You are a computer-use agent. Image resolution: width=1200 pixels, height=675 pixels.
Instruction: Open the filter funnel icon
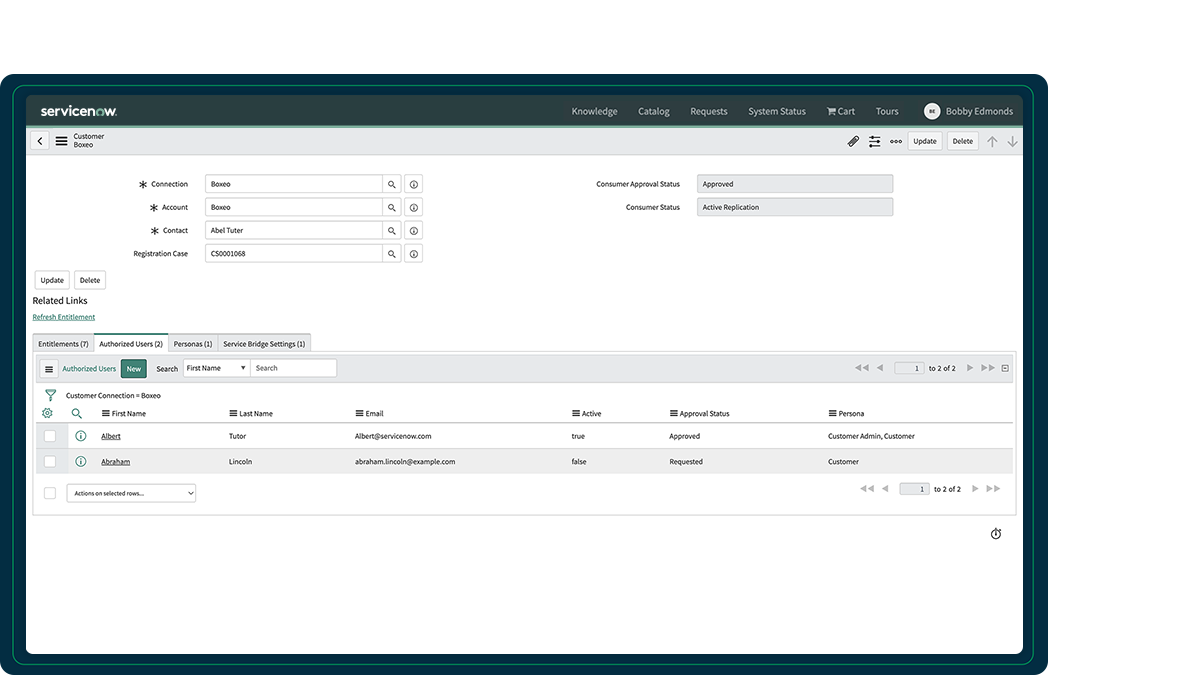coord(50,394)
